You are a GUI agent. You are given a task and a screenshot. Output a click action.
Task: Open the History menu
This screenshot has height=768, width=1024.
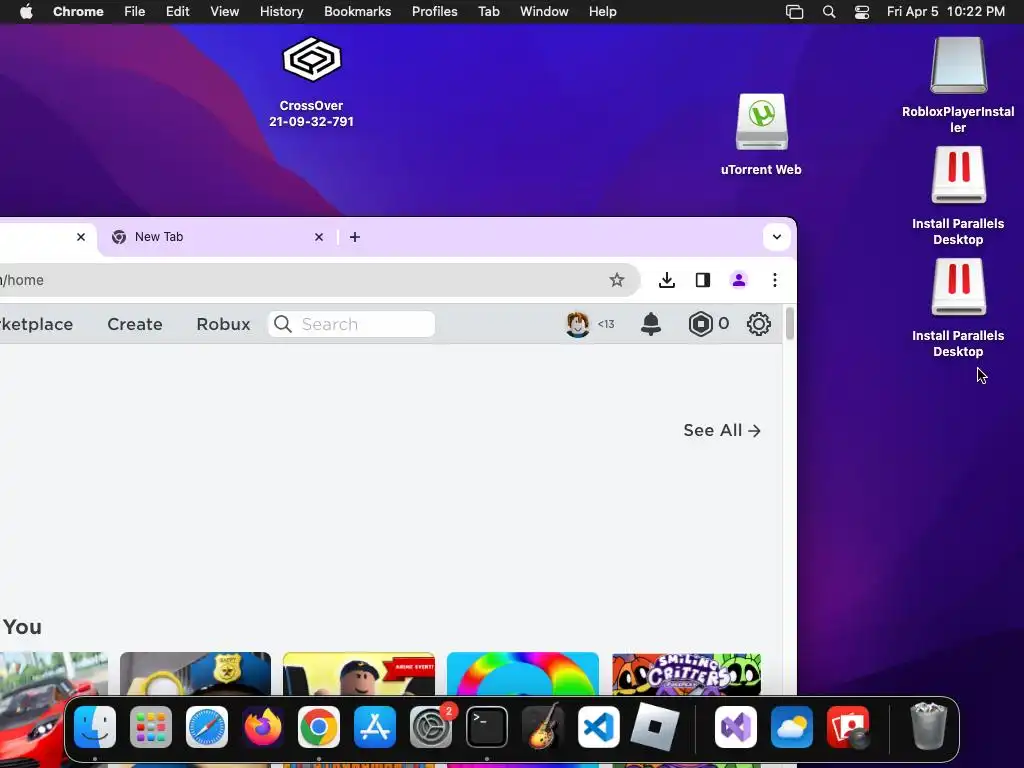tap(281, 12)
